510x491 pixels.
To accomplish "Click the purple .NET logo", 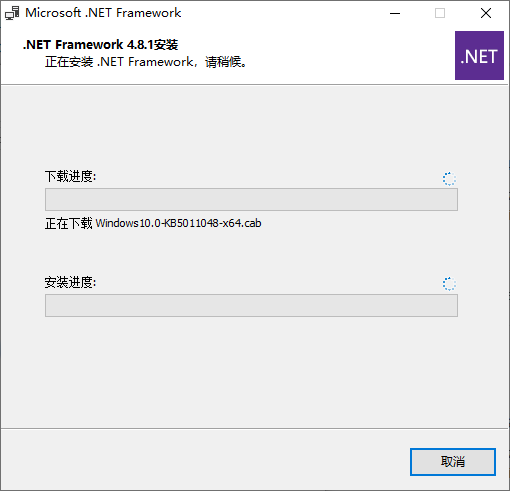I will click(479, 55).
